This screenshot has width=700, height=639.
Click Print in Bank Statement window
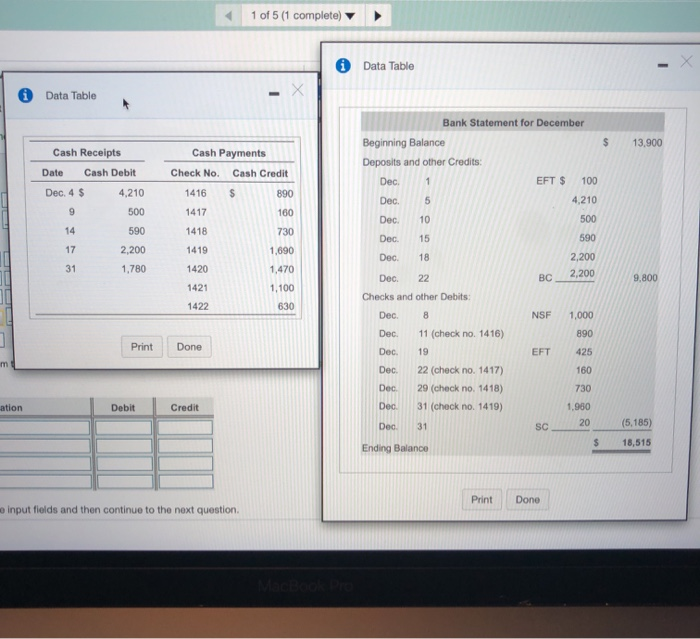pyautogui.click(x=482, y=500)
